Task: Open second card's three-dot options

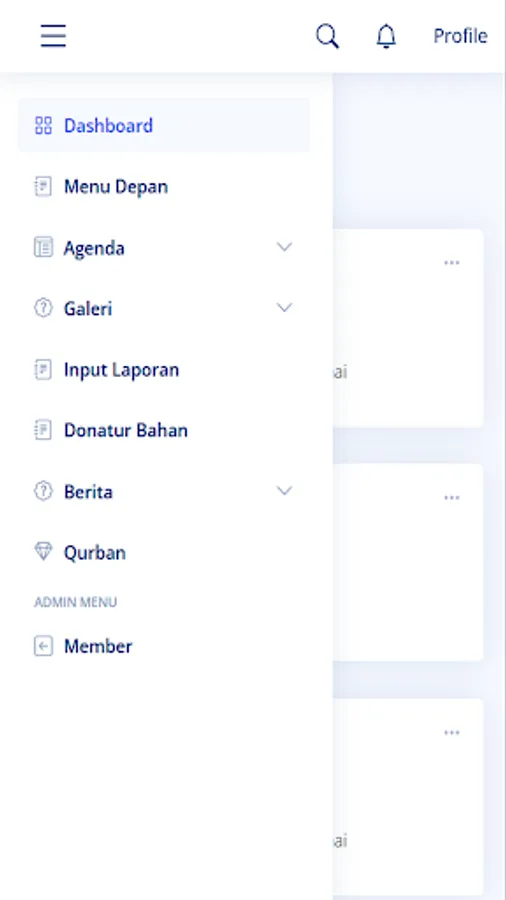Action: (452, 498)
